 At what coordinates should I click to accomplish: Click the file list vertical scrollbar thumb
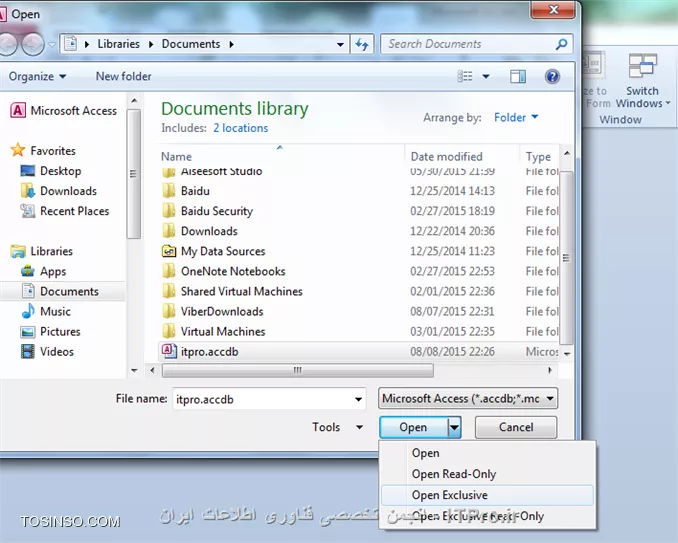(566, 258)
